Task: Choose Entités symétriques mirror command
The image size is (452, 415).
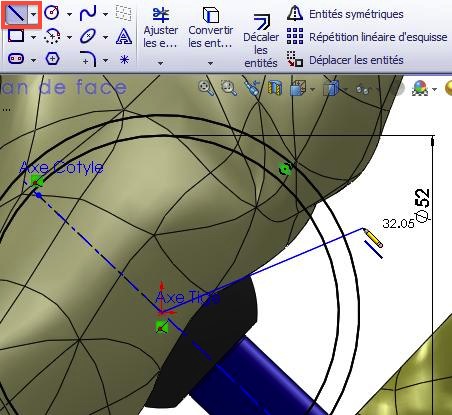Action: click(345, 14)
